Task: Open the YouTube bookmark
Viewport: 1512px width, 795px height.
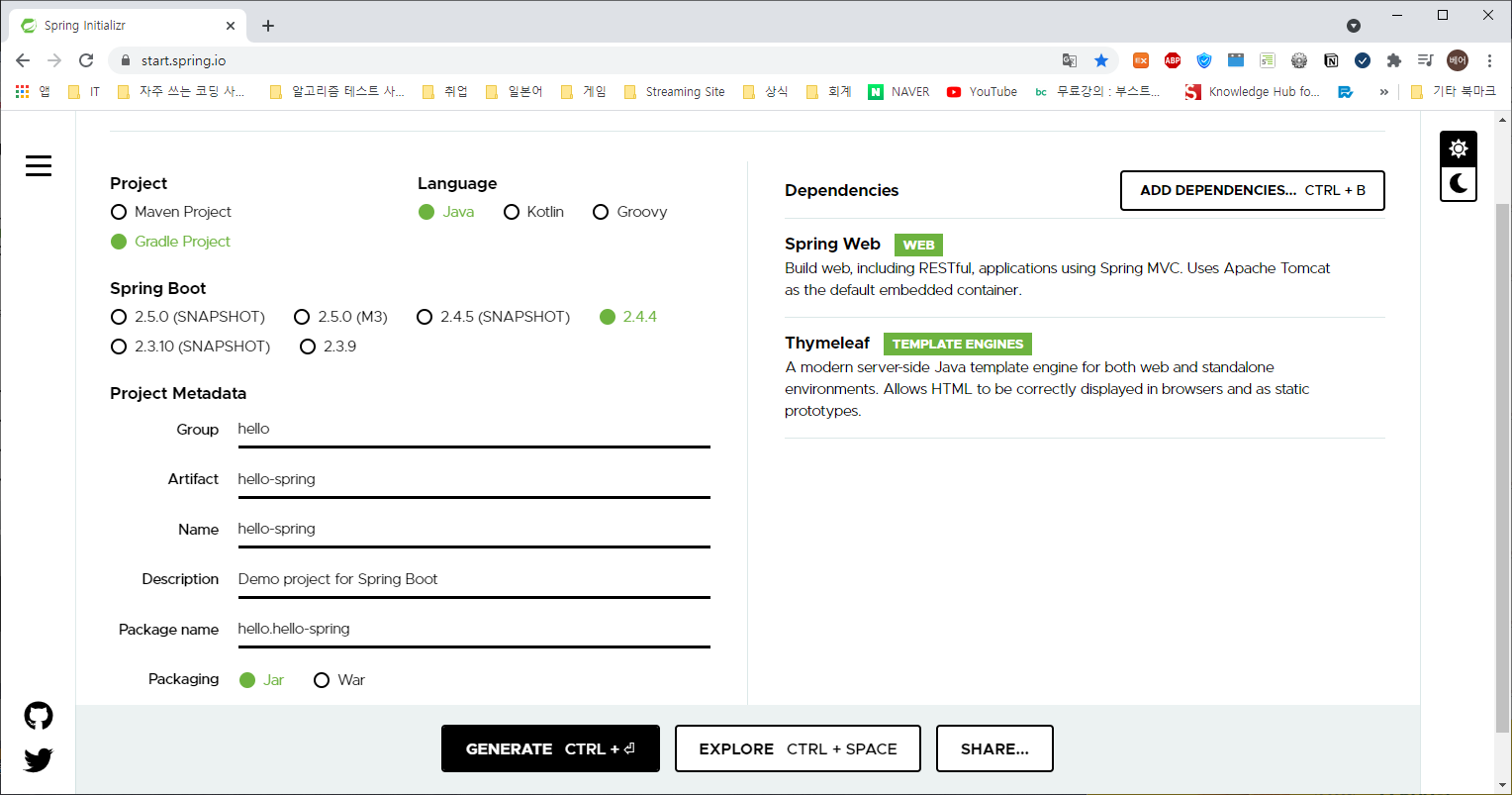Action: [x=982, y=91]
